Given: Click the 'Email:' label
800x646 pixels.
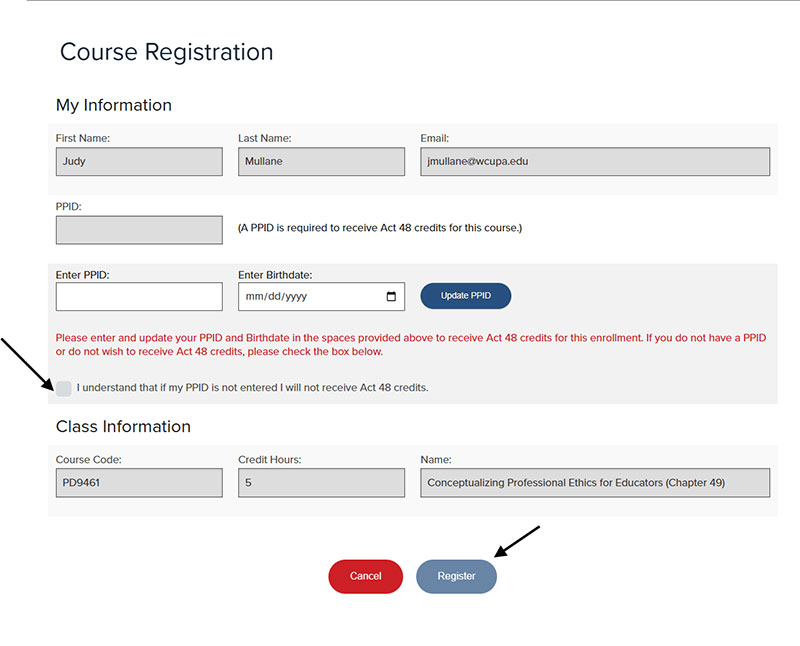Looking at the screenshot, I should coord(435,138).
